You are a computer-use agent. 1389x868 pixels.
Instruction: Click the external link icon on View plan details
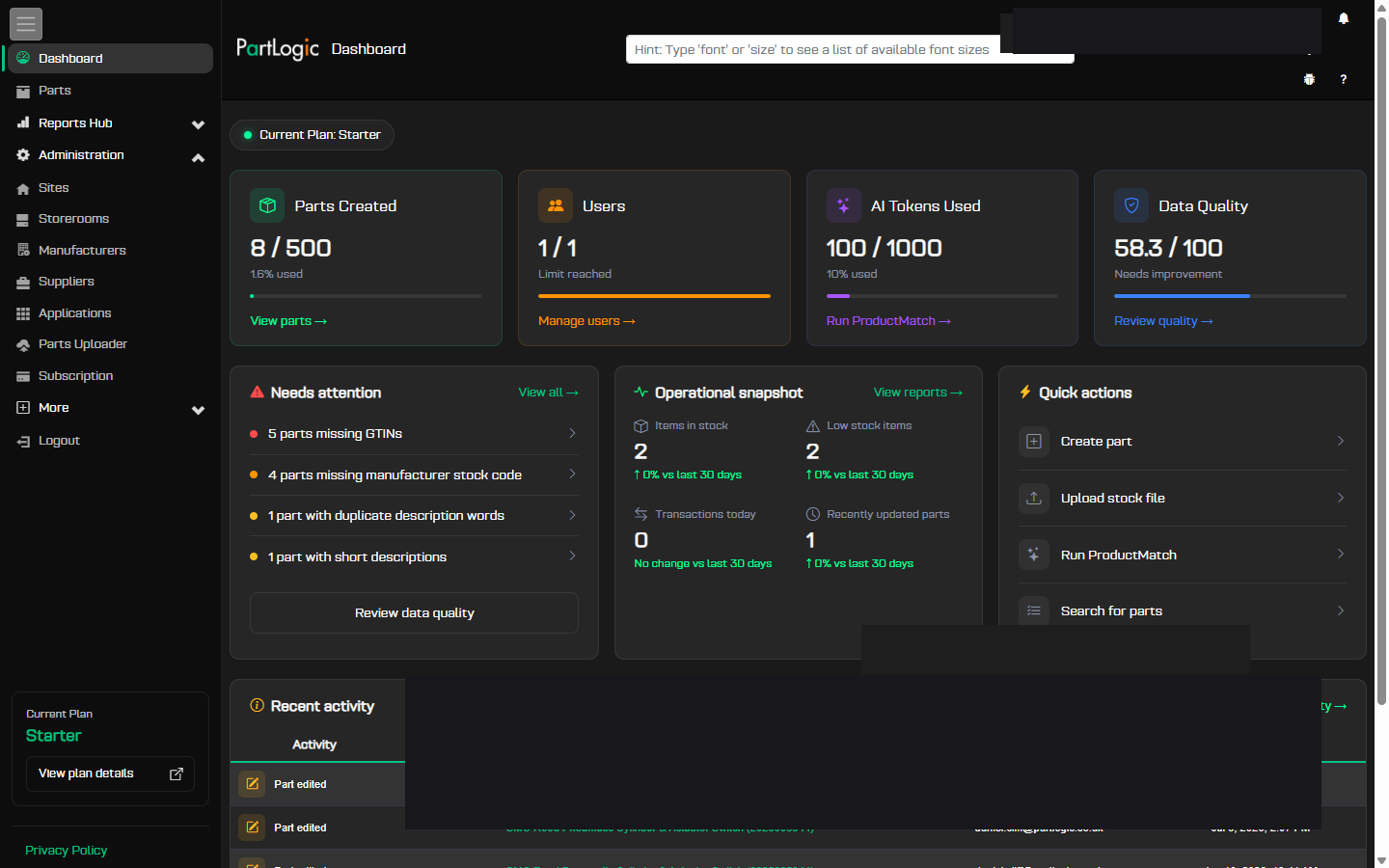point(177,773)
